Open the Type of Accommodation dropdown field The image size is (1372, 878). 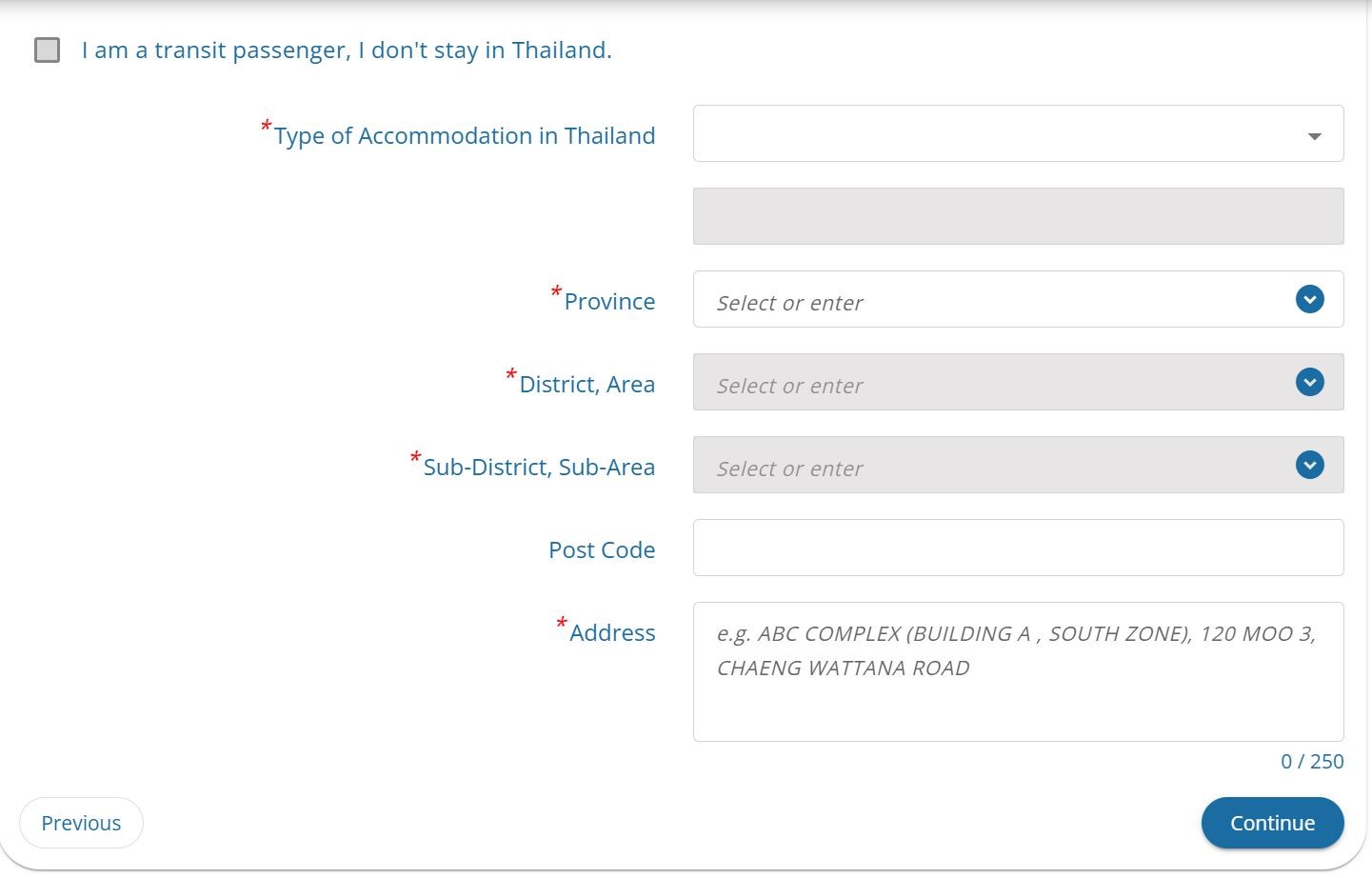1018,133
